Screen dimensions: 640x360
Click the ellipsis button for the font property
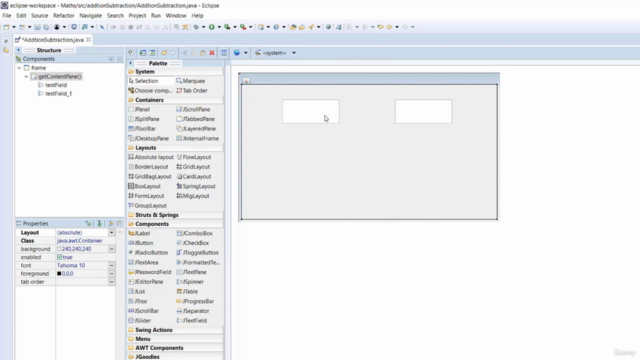[111, 265]
